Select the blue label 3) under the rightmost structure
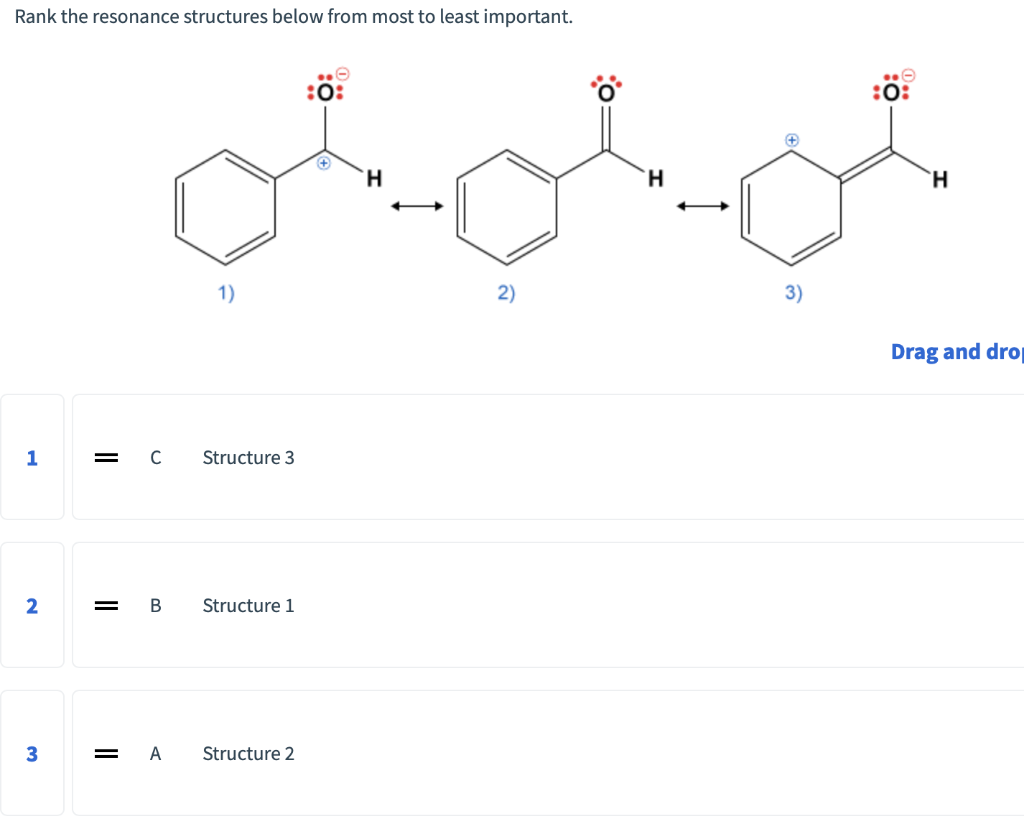Screen dimensions: 1024x819 point(793,293)
